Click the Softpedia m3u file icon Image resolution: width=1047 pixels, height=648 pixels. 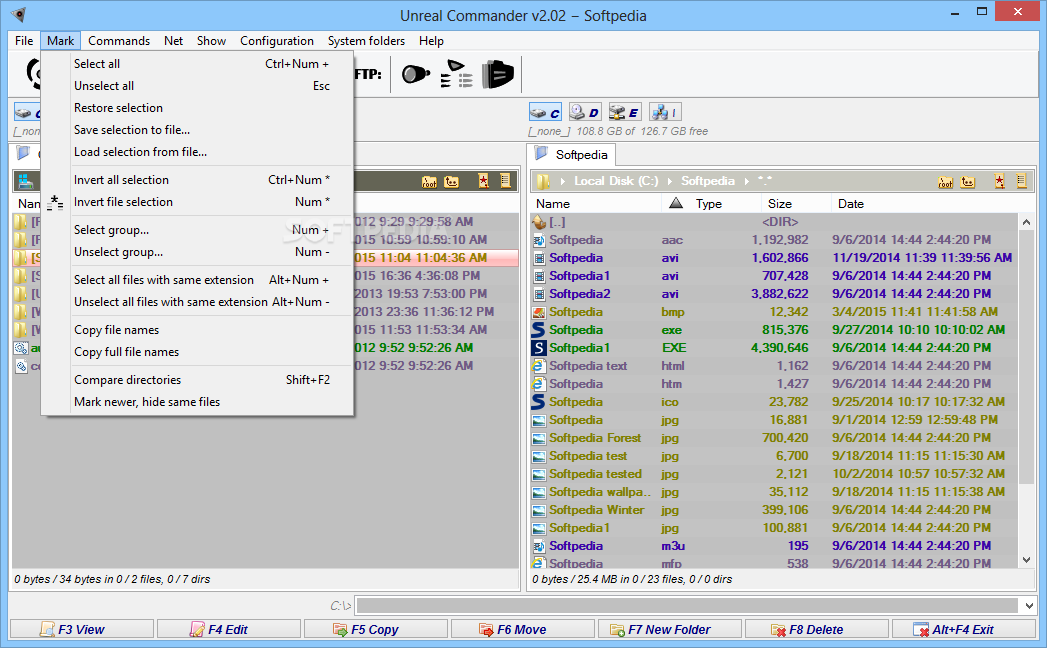click(538, 546)
